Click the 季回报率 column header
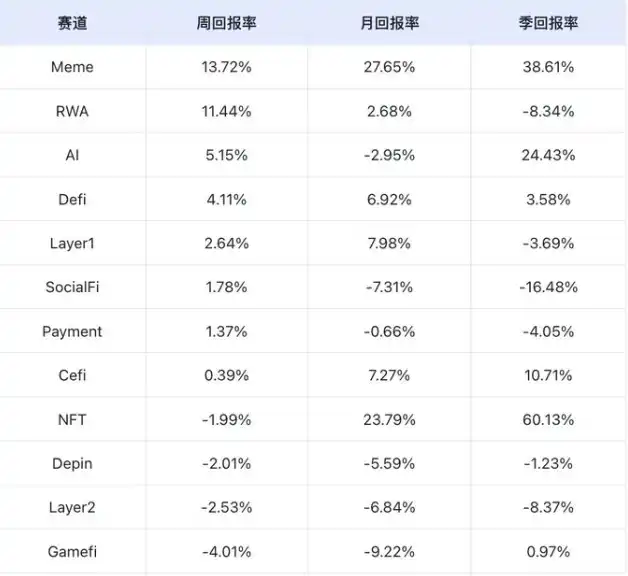Viewport: 628px width, 576px height. pyautogui.click(x=548, y=23)
